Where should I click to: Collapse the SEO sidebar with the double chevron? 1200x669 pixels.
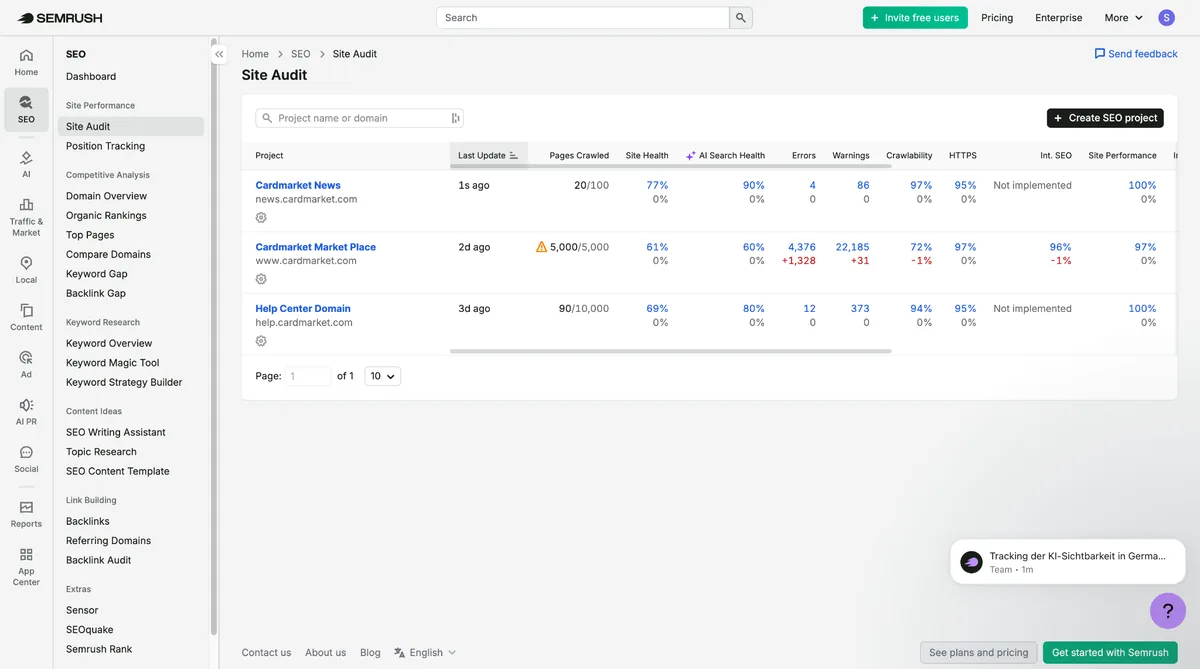pyautogui.click(x=219, y=54)
